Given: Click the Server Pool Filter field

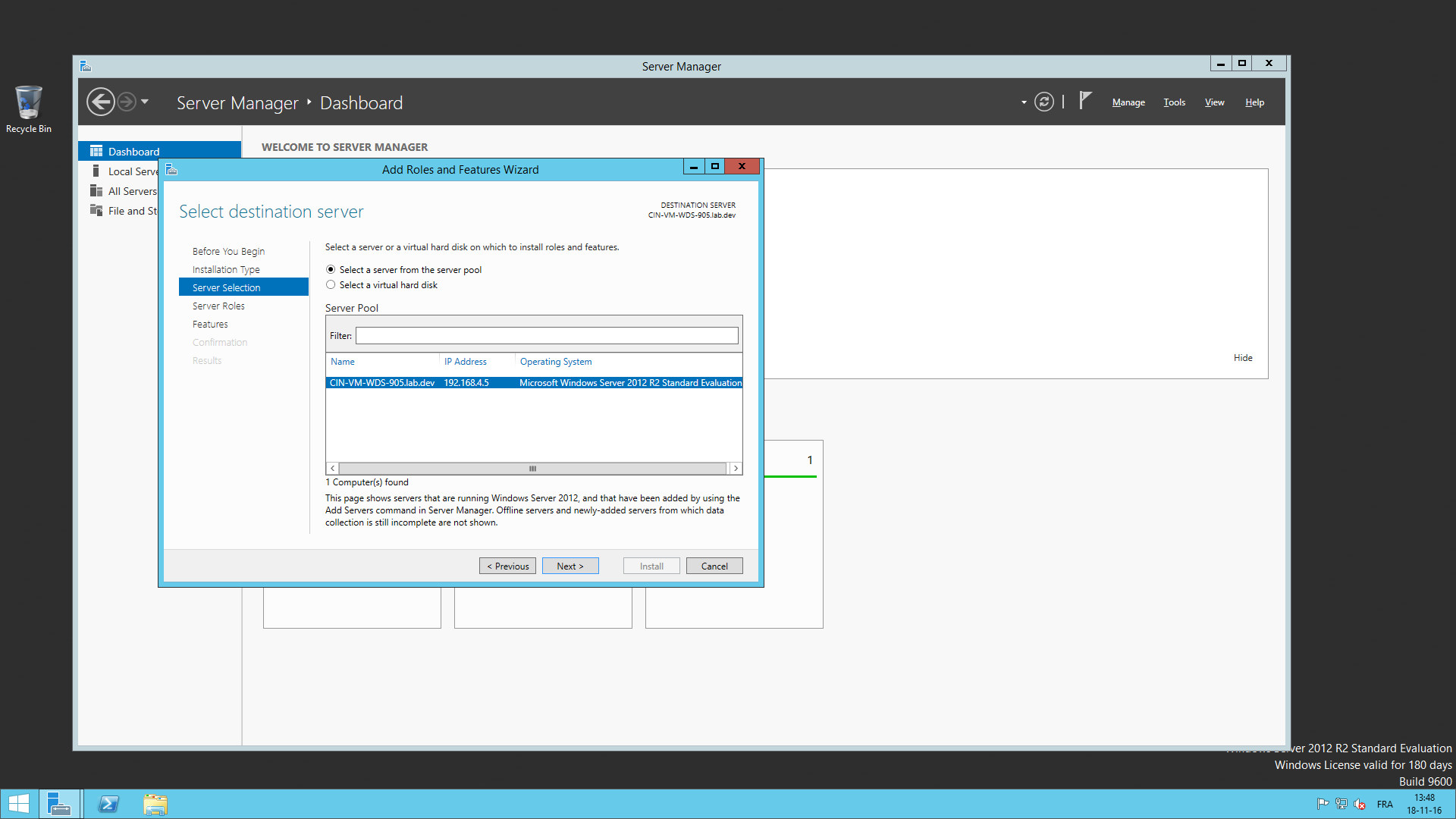Looking at the screenshot, I should pyautogui.click(x=547, y=335).
